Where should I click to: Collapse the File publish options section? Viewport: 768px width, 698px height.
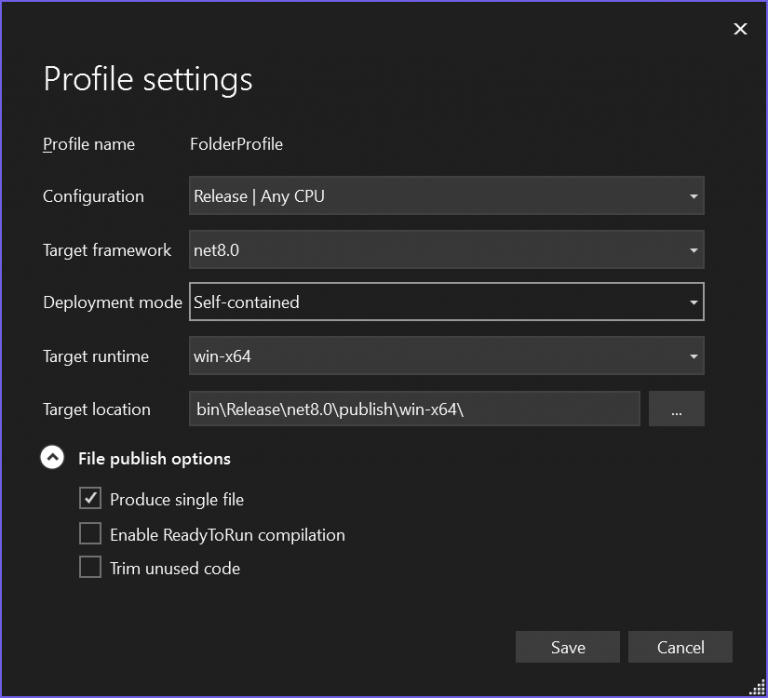click(x=52, y=458)
